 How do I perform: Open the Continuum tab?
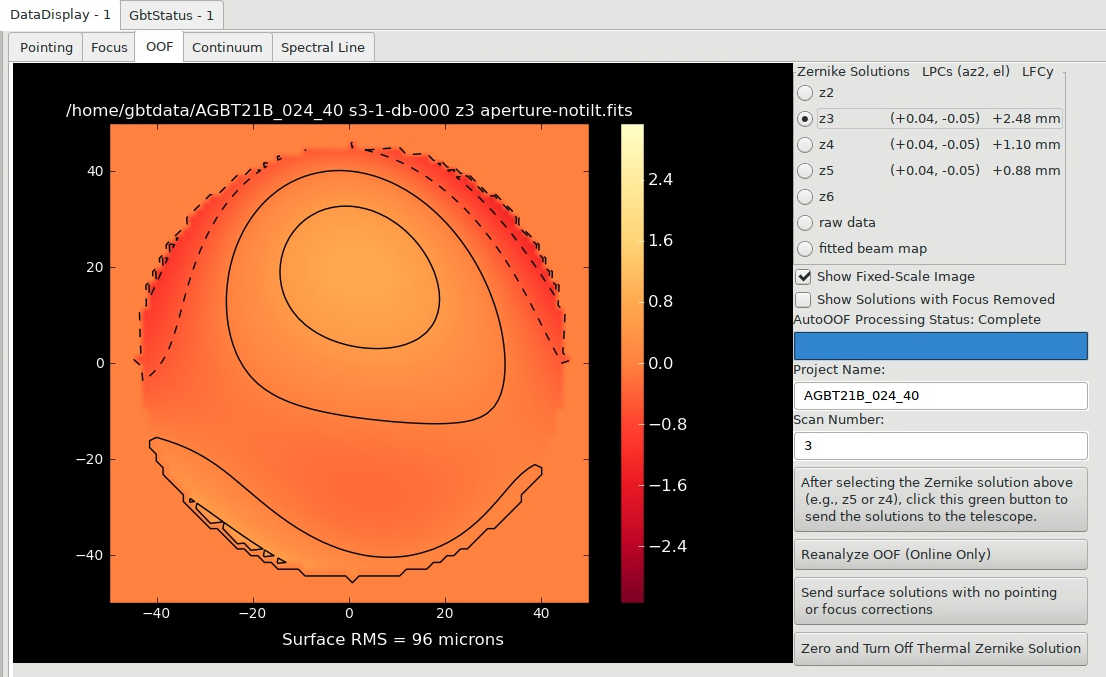coord(227,47)
